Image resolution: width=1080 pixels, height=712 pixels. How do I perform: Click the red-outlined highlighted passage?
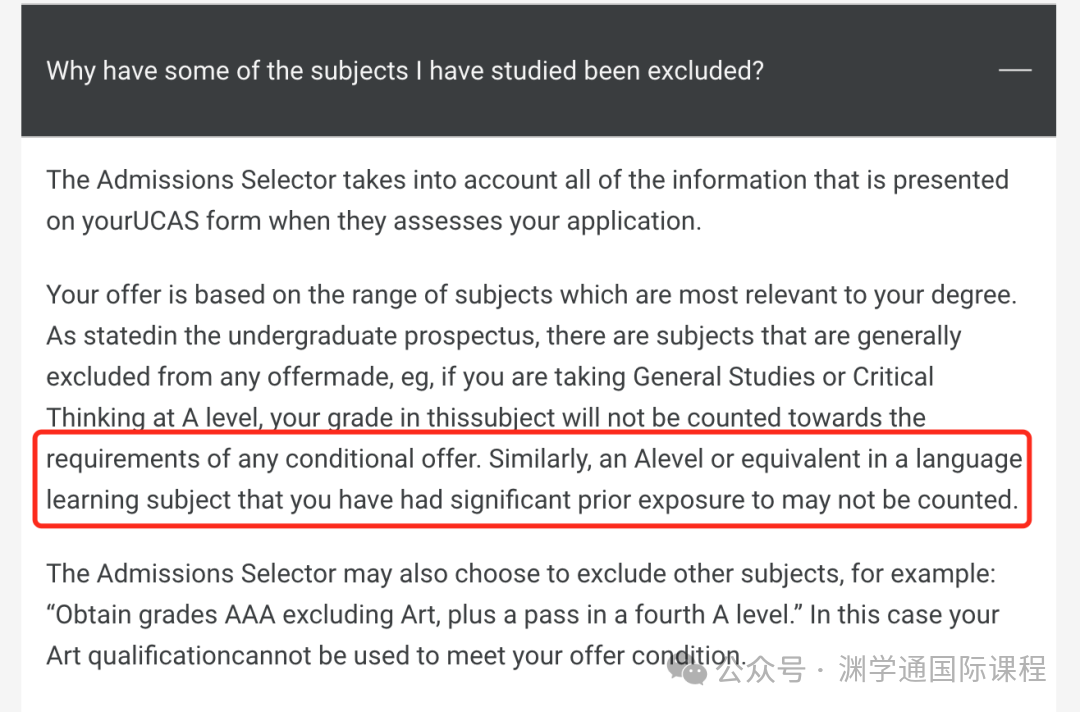click(x=533, y=479)
